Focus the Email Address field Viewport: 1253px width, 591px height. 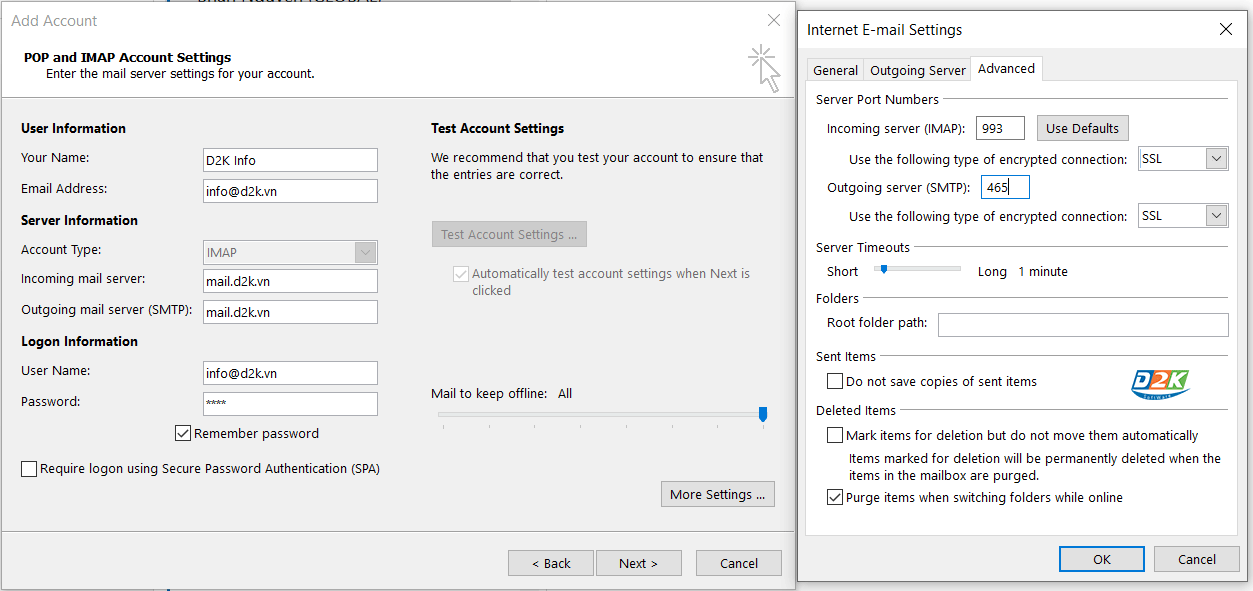pyautogui.click(x=290, y=191)
